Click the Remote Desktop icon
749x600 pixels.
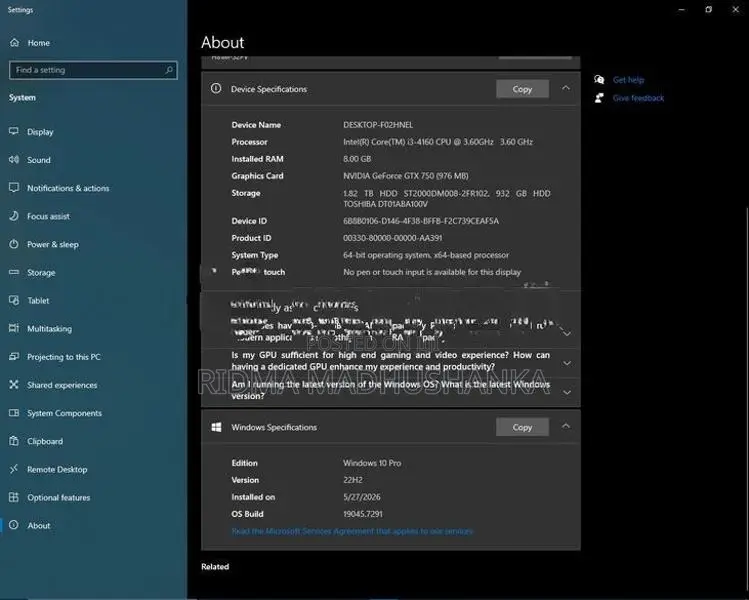pyautogui.click(x=14, y=469)
